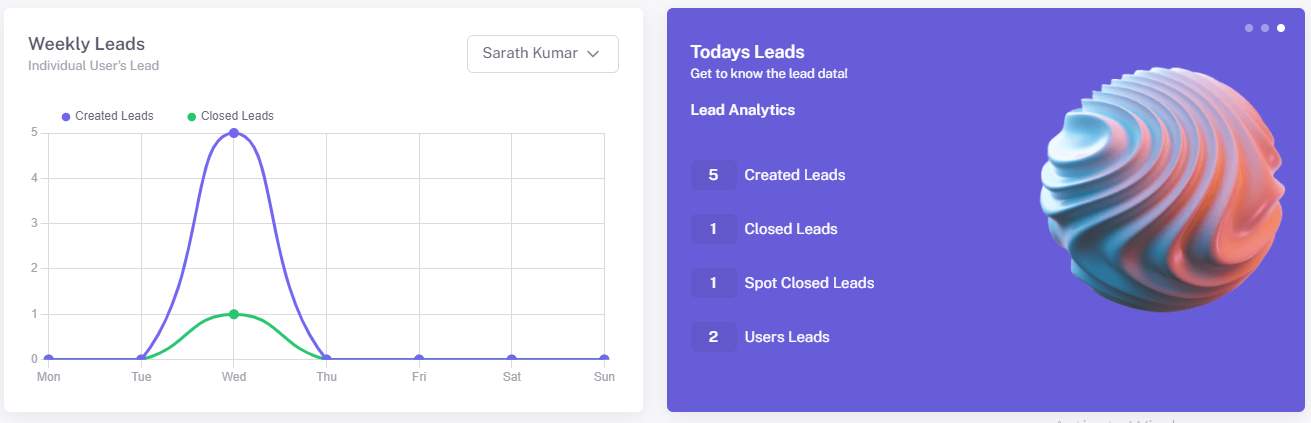Click the Closed Leads count badge
Screen dimensions: 1311x423
[713, 229]
